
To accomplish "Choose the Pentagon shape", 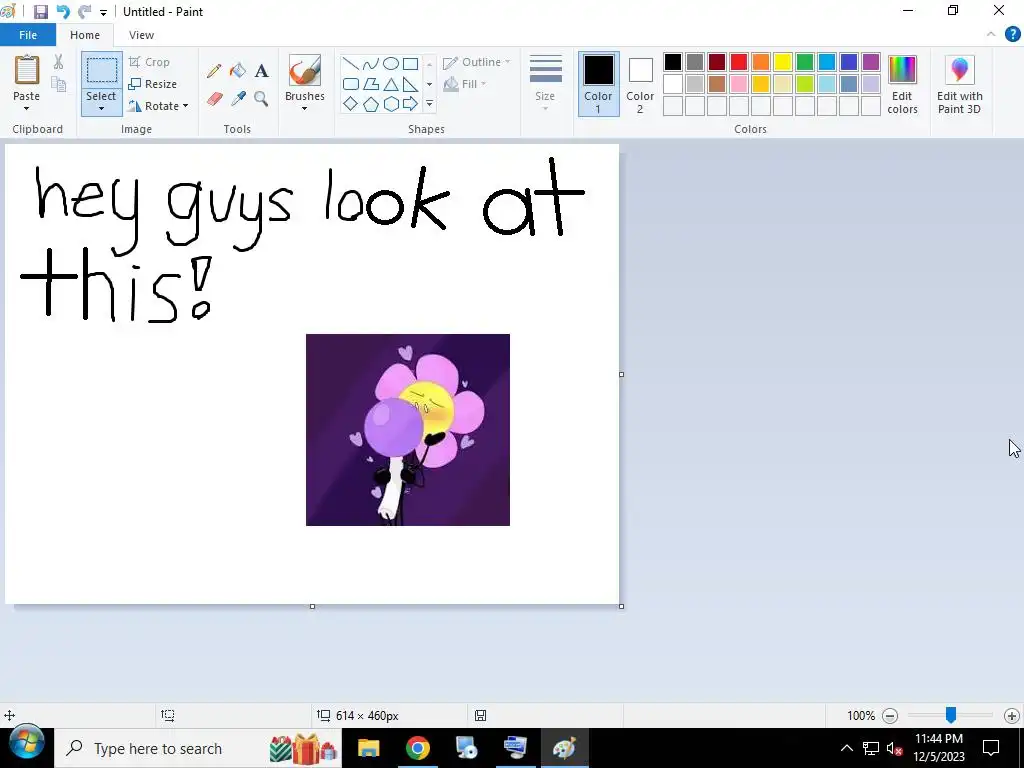I will pos(371,104).
